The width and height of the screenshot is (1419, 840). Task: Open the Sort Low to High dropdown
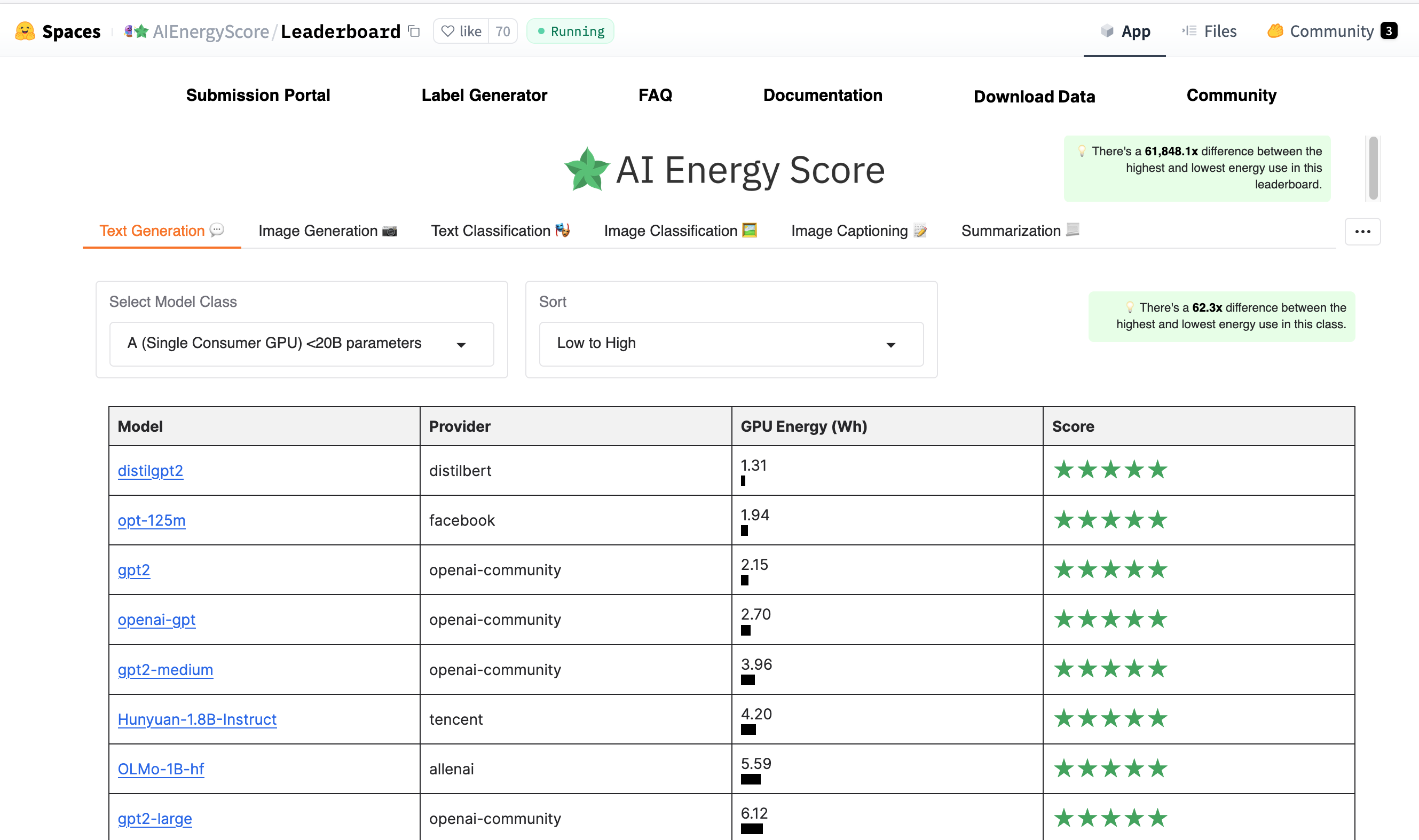(730, 344)
